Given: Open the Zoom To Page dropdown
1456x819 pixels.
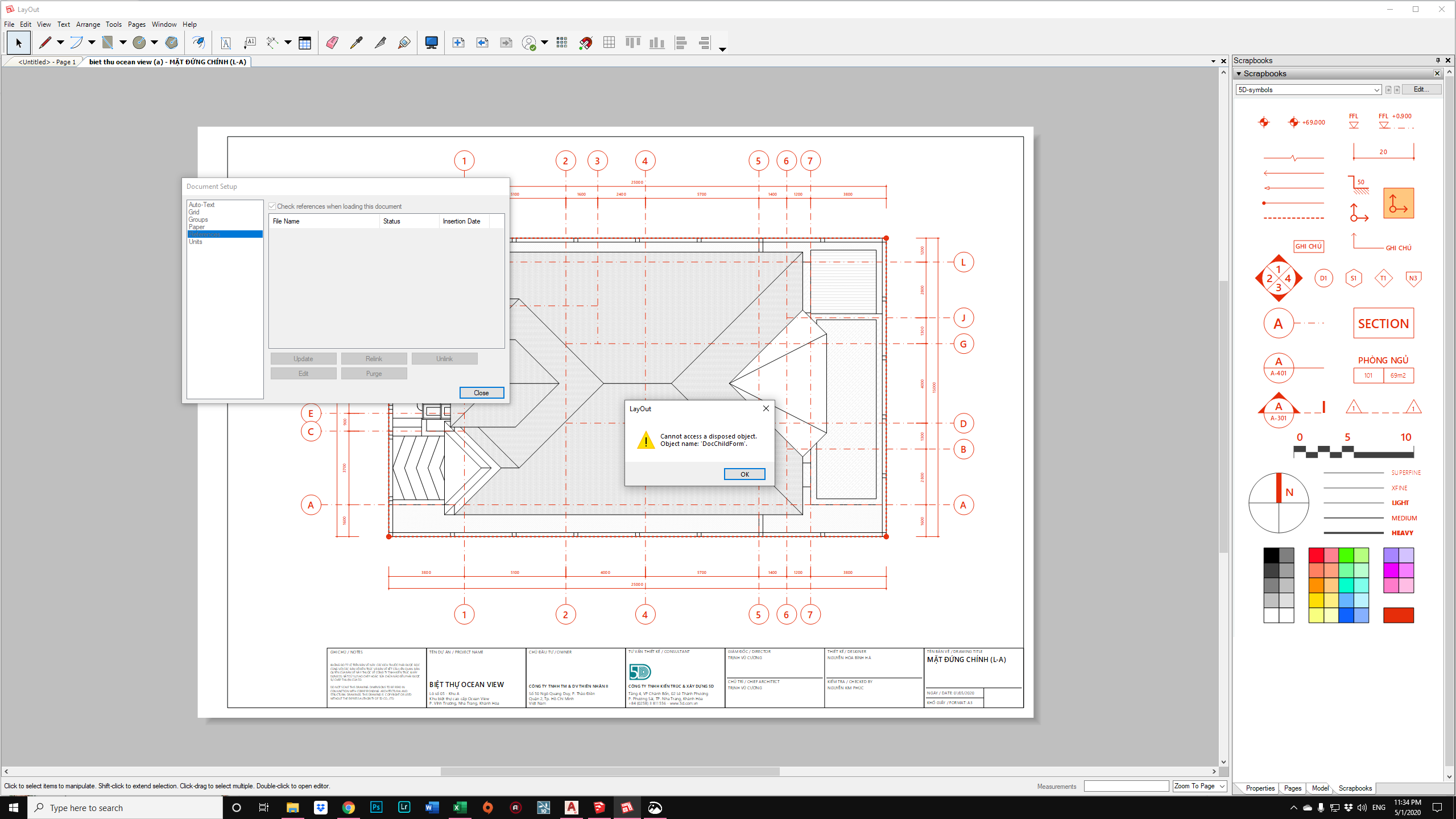Looking at the screenshot, I should coord(1222,786).
